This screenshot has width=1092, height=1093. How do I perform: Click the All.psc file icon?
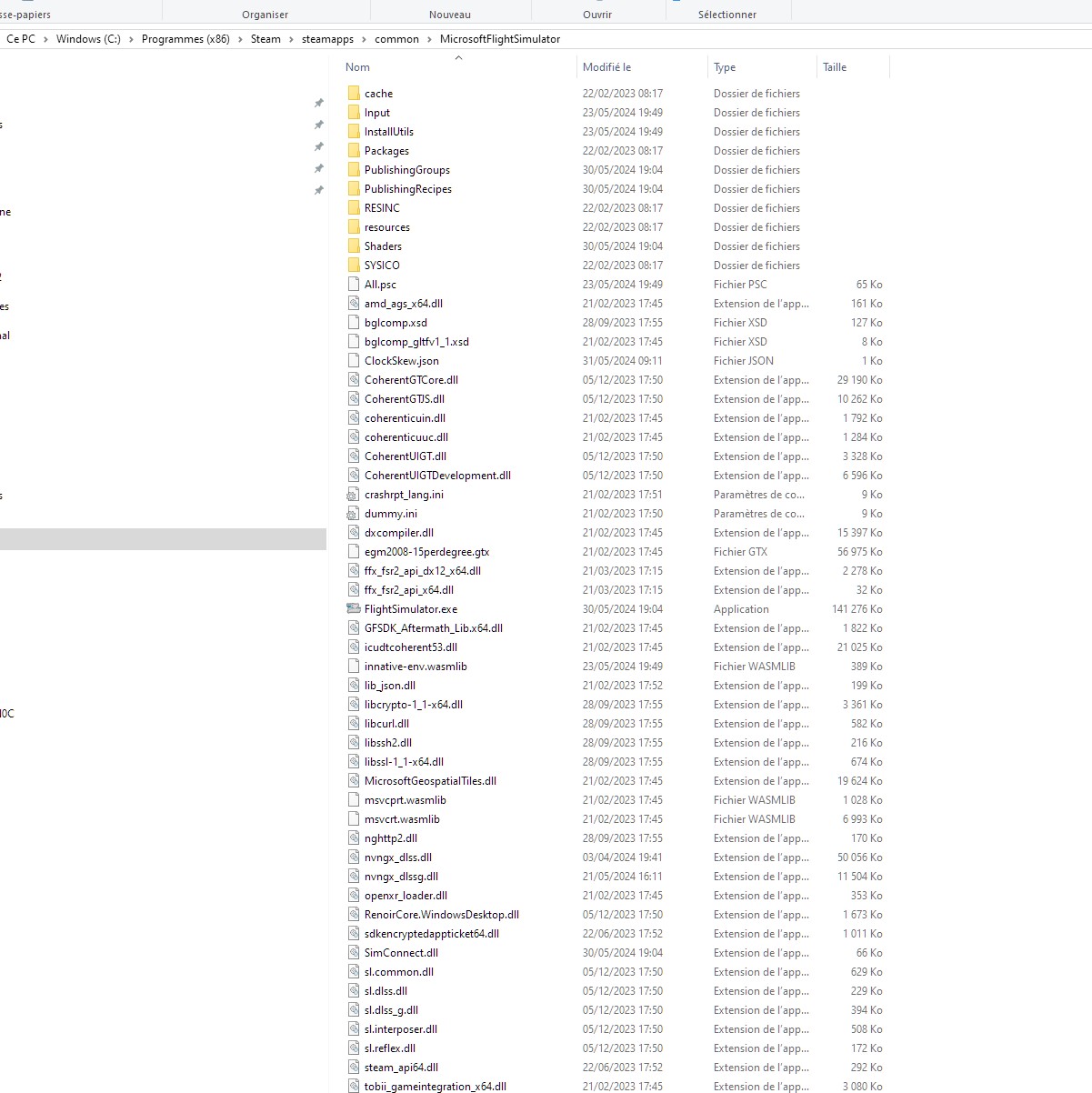pos(354,284)
